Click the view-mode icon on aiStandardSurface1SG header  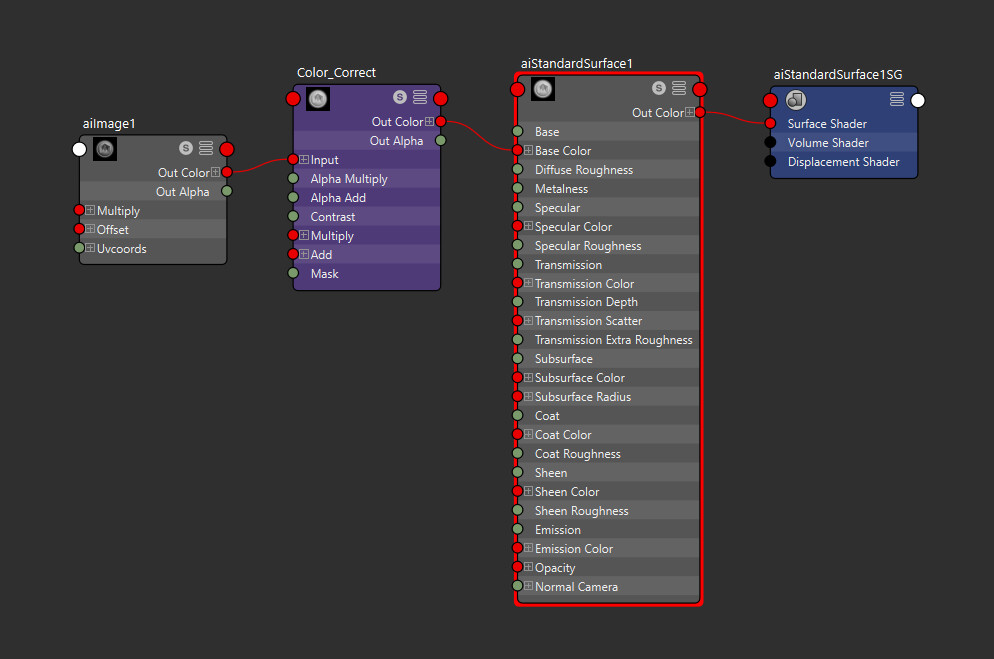[897, 99]
